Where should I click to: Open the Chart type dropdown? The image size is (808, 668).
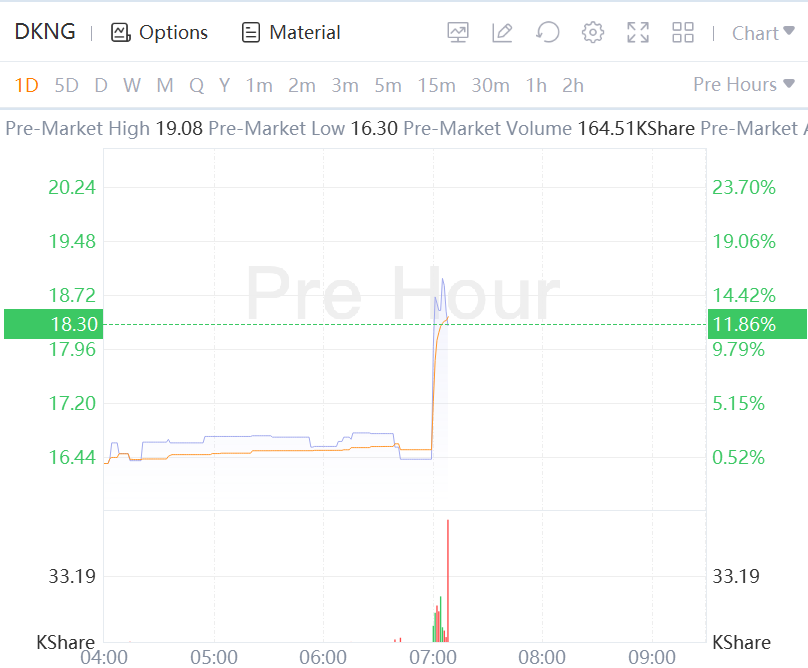point(763,33)
